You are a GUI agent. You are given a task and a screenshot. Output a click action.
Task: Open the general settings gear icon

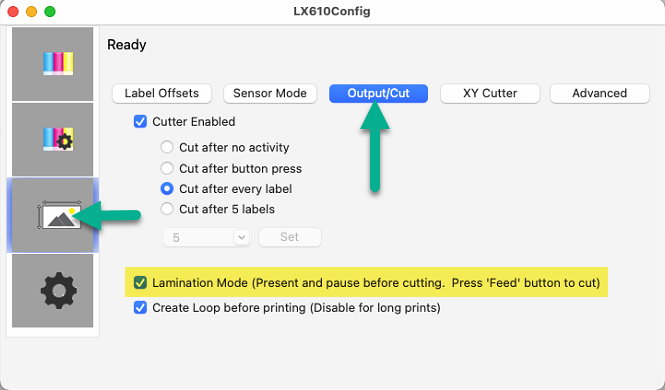(53, 291)
